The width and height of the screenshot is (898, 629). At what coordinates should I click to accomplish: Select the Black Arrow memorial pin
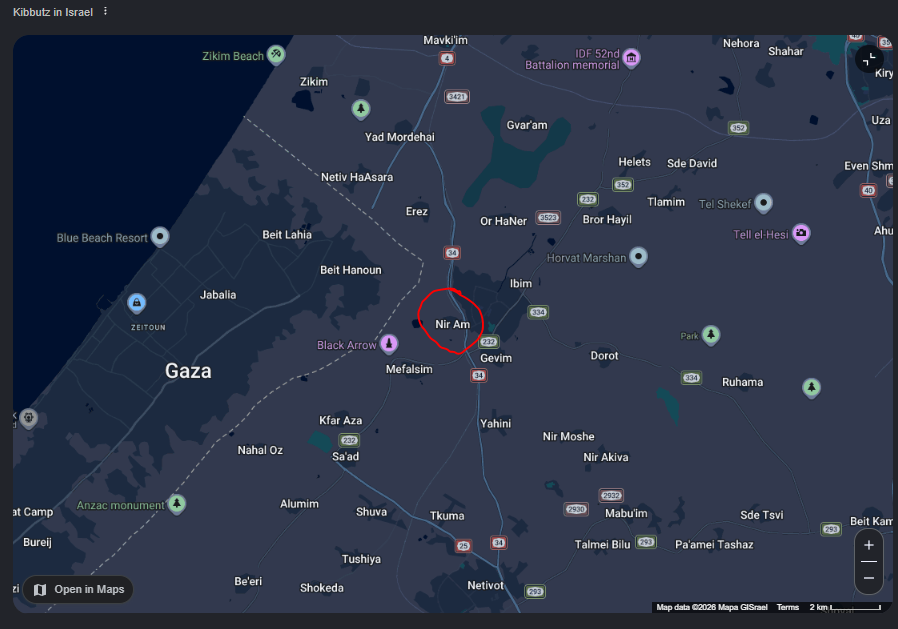[x=389, y=343]
